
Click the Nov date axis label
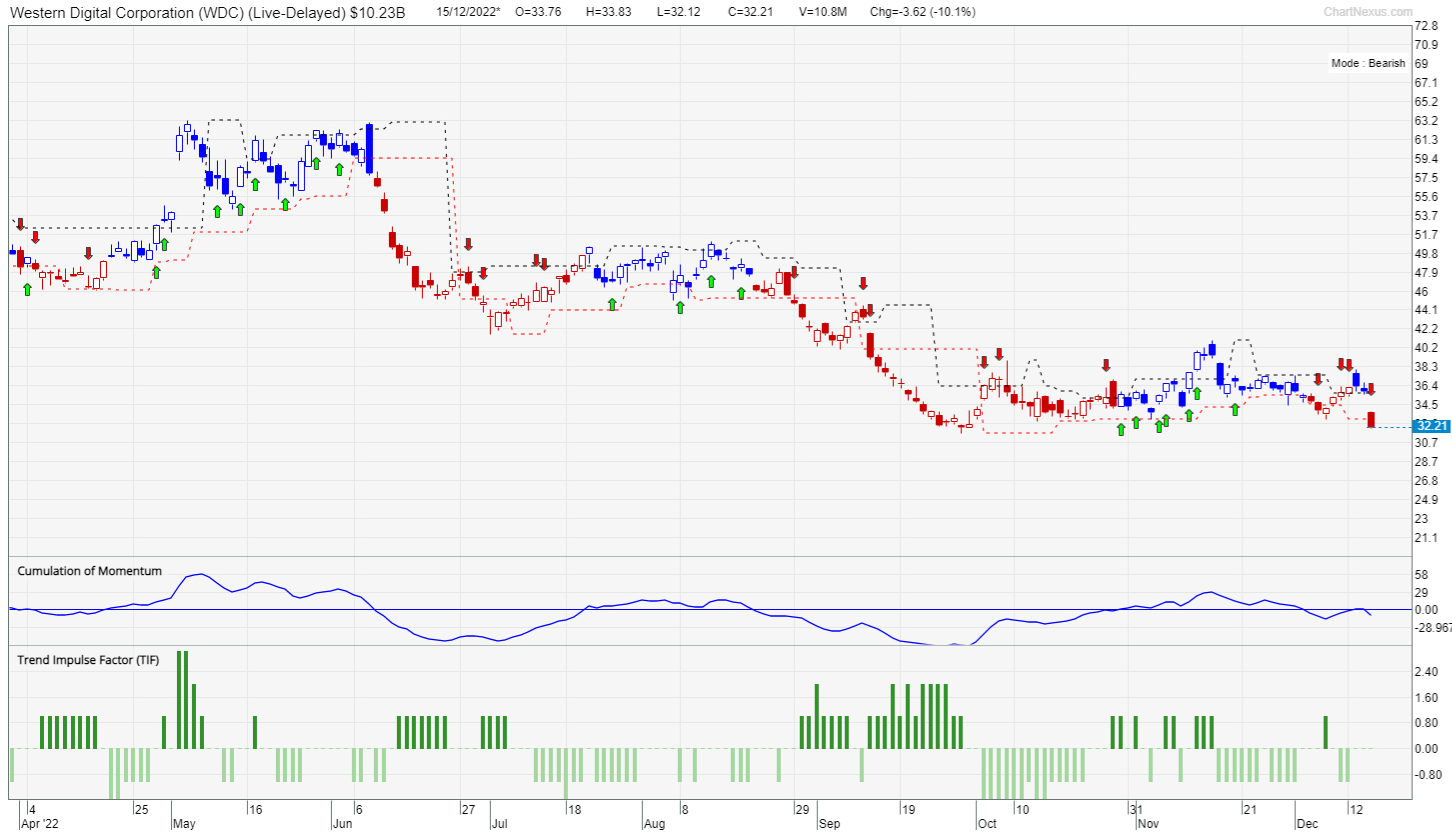pyautogui.click(x=1146, y=825)
